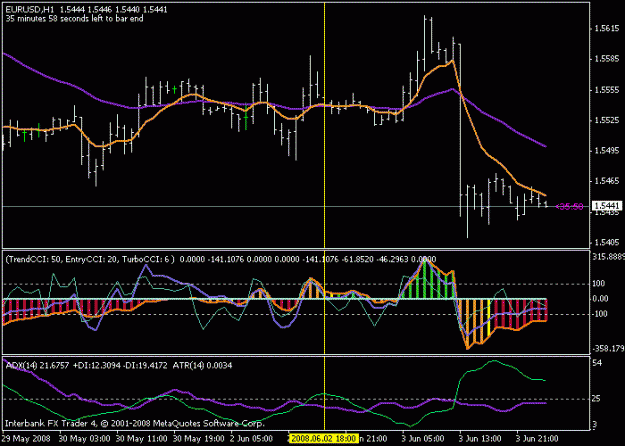Click the 3 Jun 21:00 time label
The height and width of the screenshot is (446, 625).
537,439
